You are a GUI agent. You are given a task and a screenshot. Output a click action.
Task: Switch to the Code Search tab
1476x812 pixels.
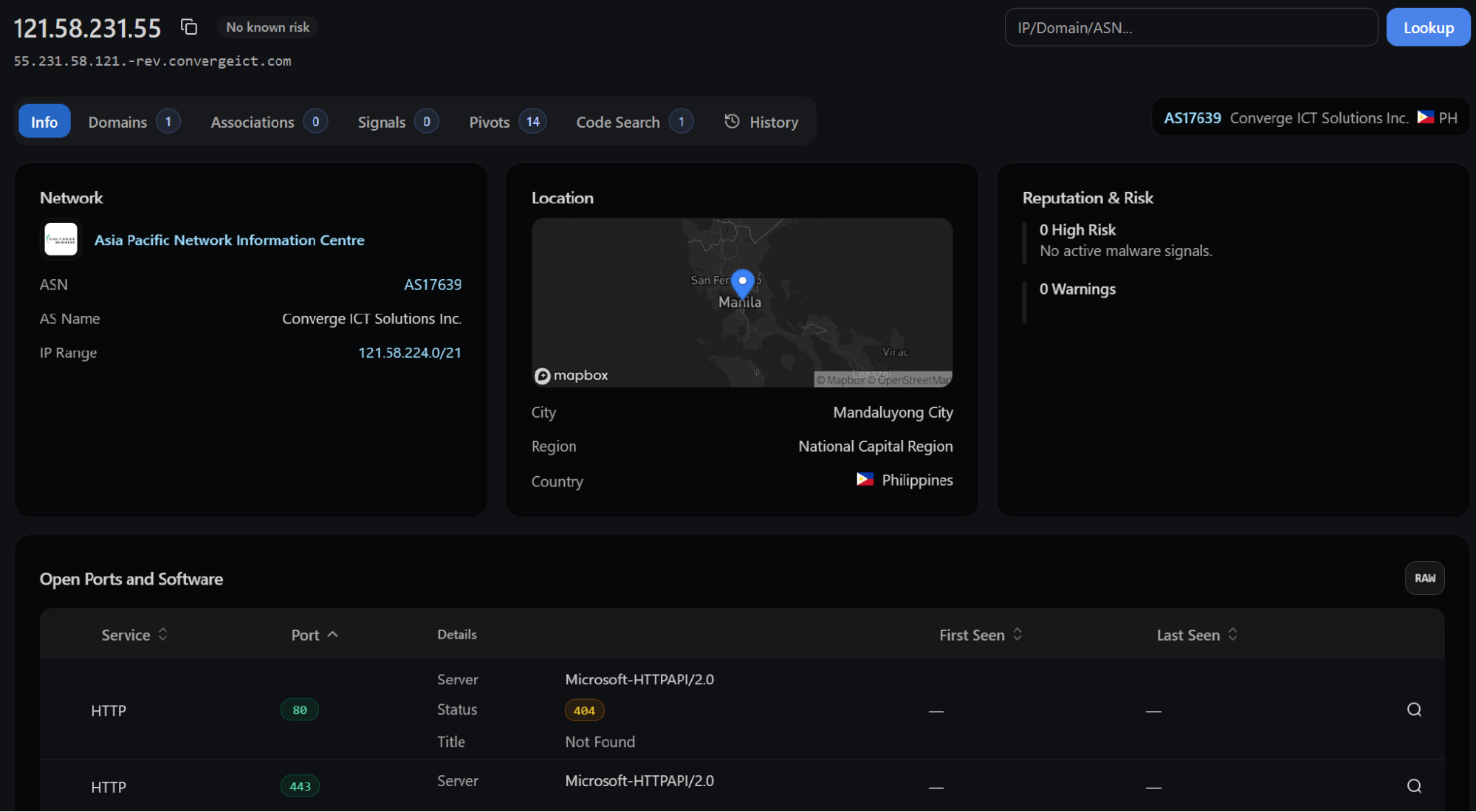pos(634,122)
